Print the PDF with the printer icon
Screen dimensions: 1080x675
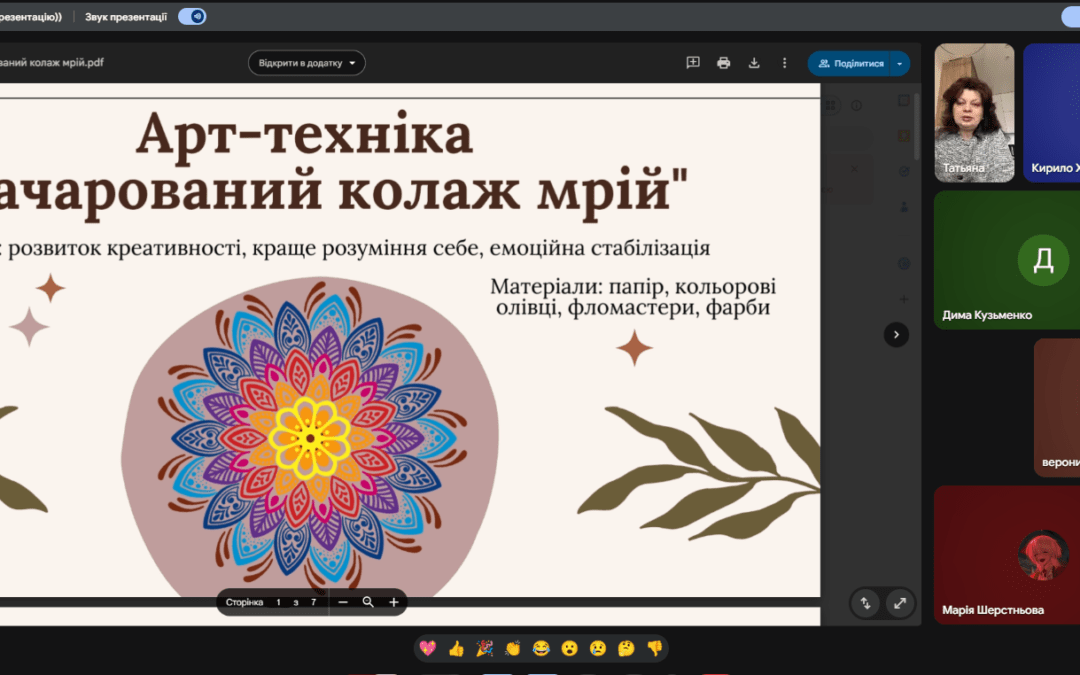click(723, 63)
